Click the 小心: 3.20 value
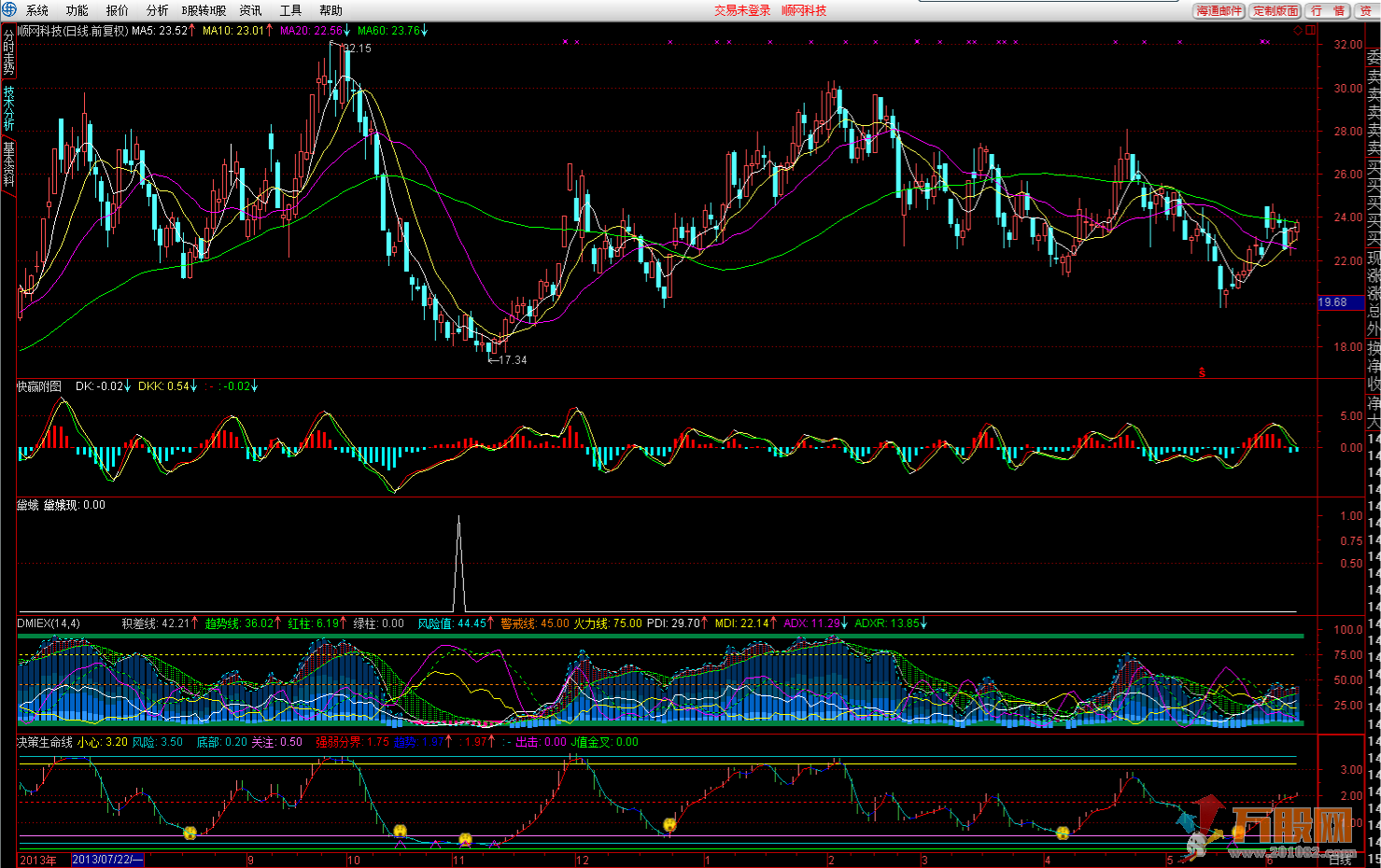The image size is (1381, 868). coord(103,742)
